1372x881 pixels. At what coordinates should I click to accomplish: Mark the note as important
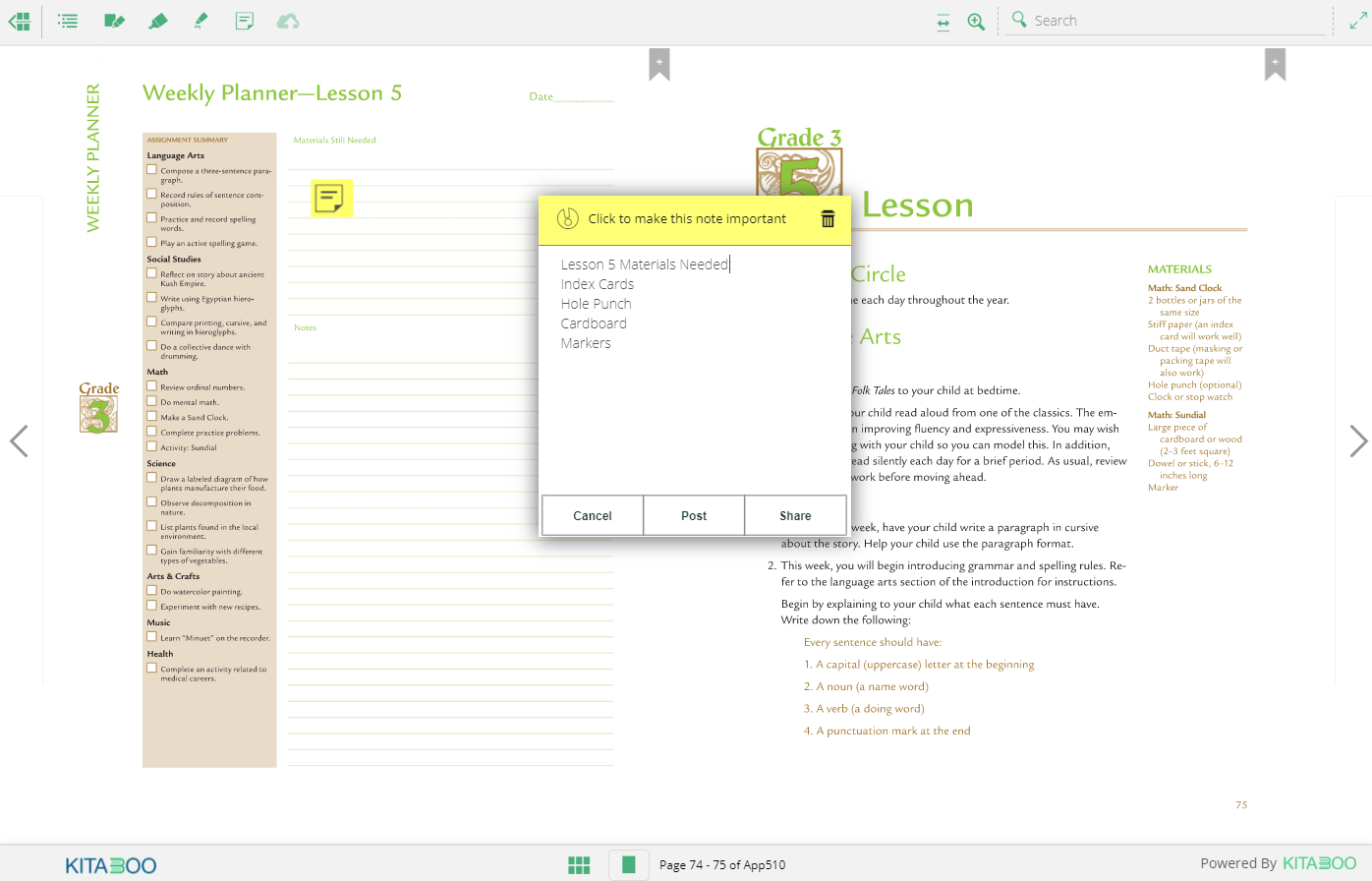568,218
